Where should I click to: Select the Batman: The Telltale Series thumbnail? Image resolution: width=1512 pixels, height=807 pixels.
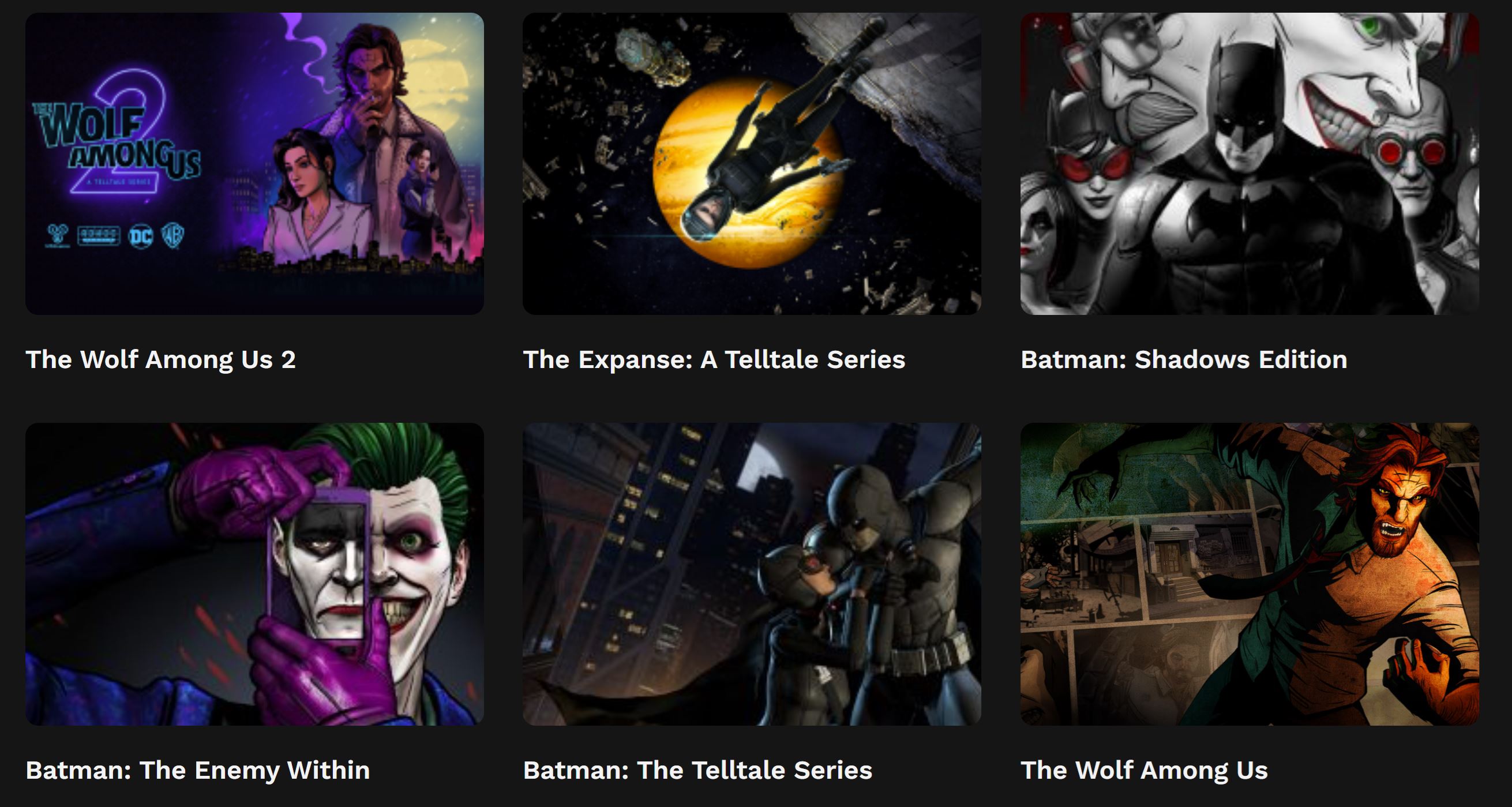pyautogui.click(x=752, y=574)
